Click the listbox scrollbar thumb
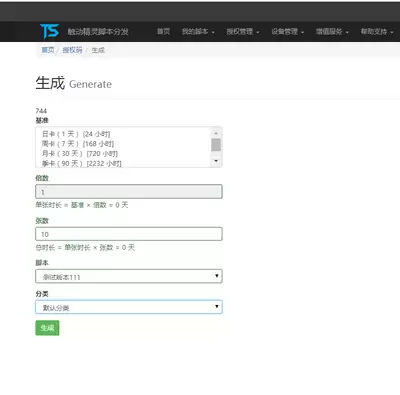Screen dimensions: 400x395 pyautogui.click(x=216, y=145)
